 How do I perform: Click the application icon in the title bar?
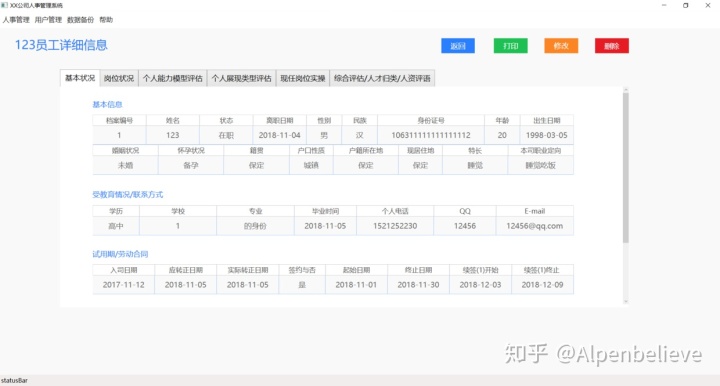click(5, 5)
